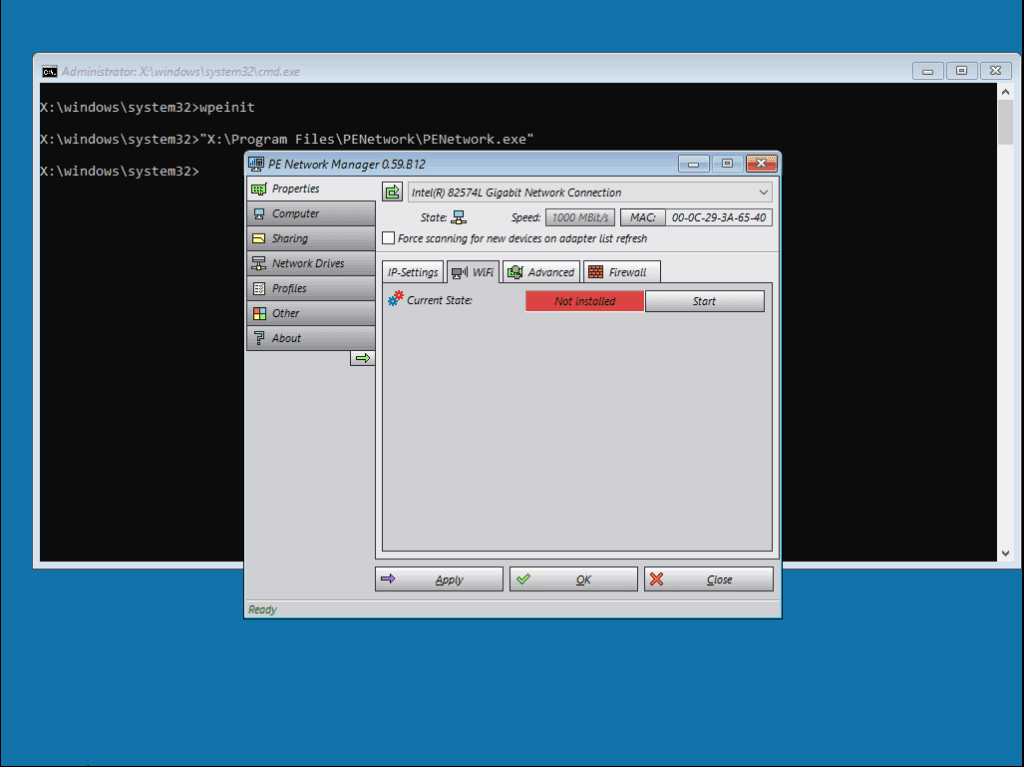Open the Other sidebar section
The height and width of the screenshot is (767, 1024).
(x=310, y=313)
